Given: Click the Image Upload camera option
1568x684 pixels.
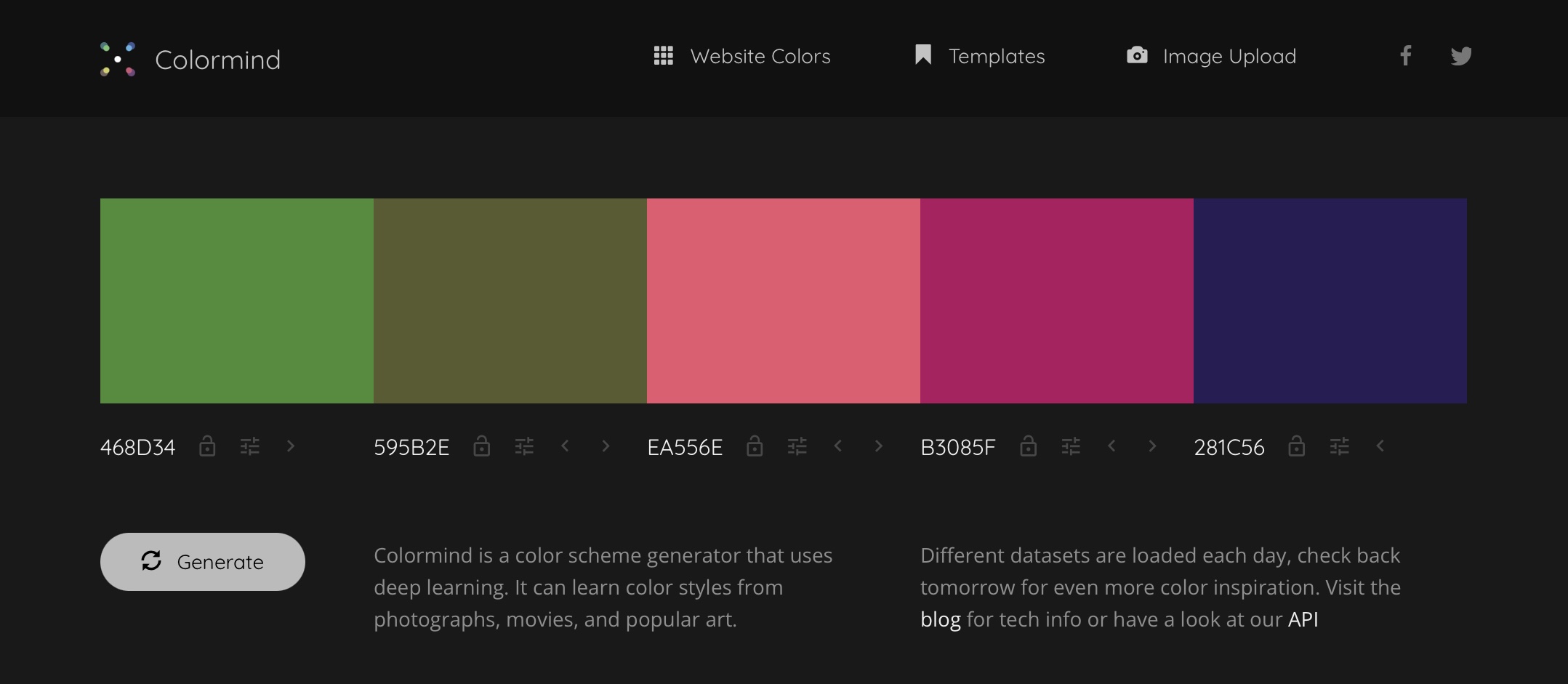Looking at the screenshot, I should [x=1211, y=56].
